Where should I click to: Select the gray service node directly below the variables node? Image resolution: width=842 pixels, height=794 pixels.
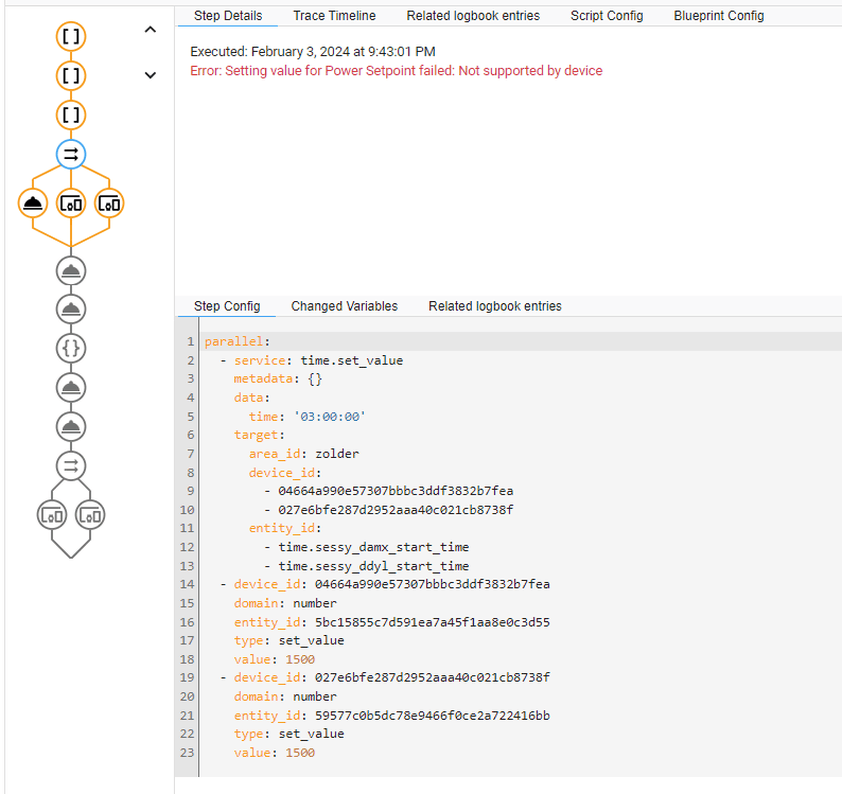pyautogui.click(x=71, y=388)
